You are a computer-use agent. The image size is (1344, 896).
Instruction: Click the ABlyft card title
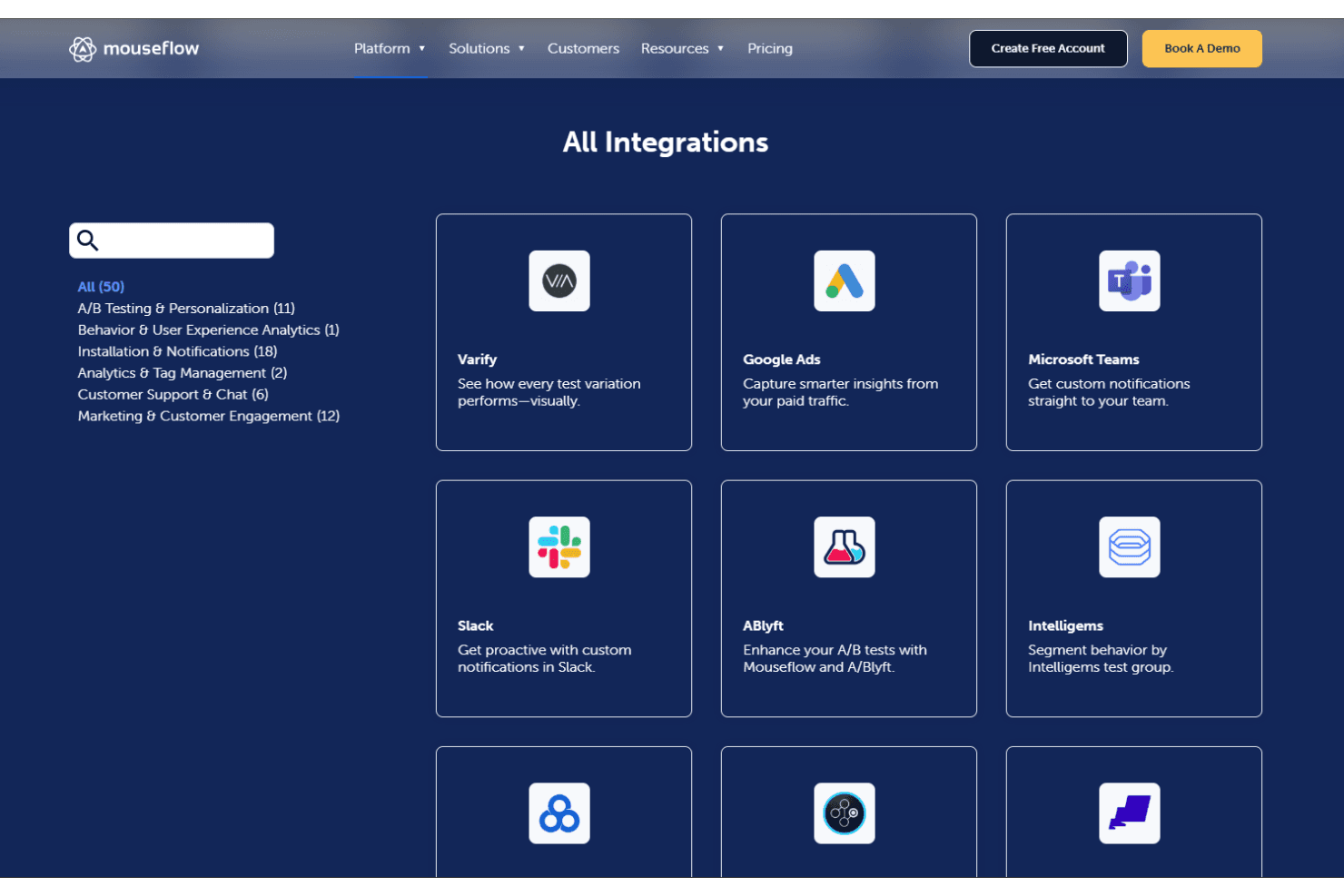[x=763, y=625]
